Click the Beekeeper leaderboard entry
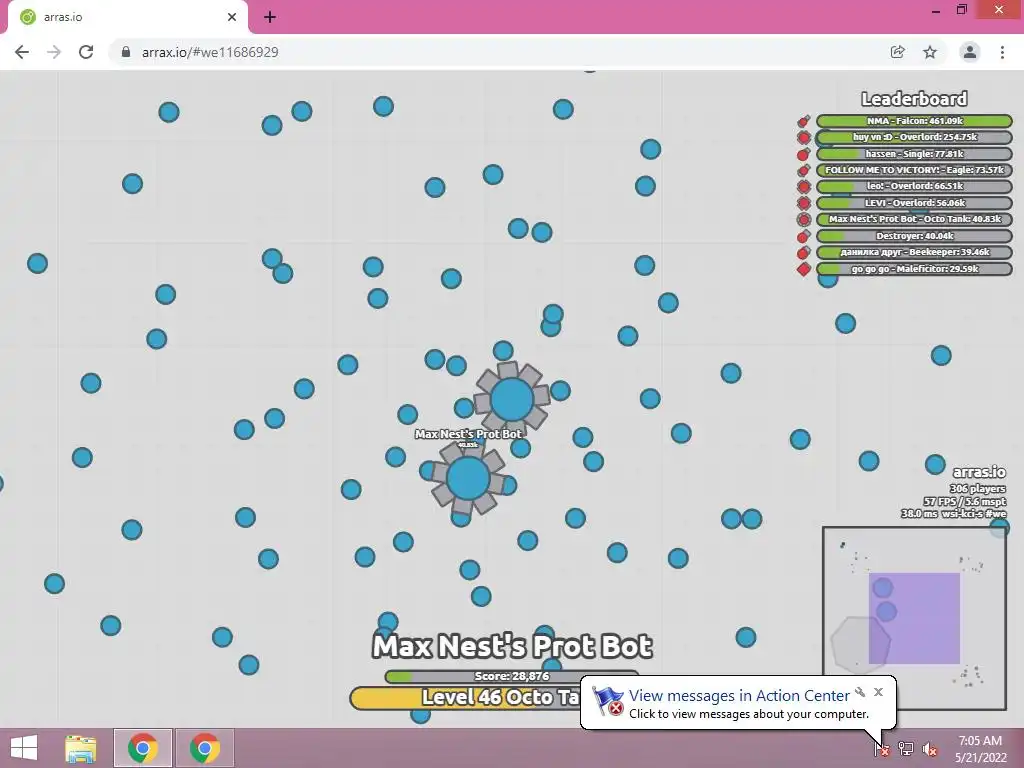Screen dimensions: 1024x768 914,252
